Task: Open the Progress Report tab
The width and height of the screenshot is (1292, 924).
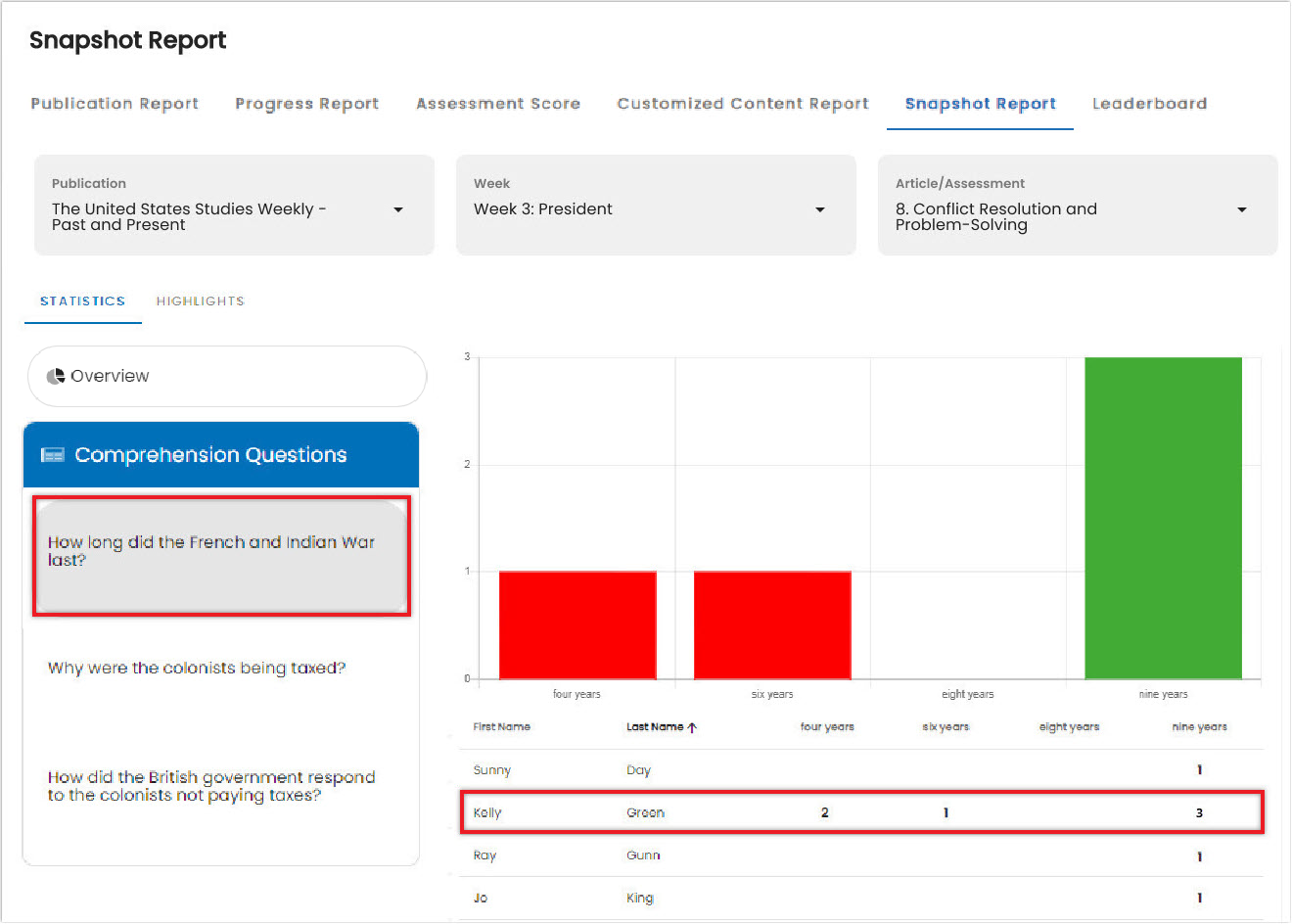Action: 306,103
